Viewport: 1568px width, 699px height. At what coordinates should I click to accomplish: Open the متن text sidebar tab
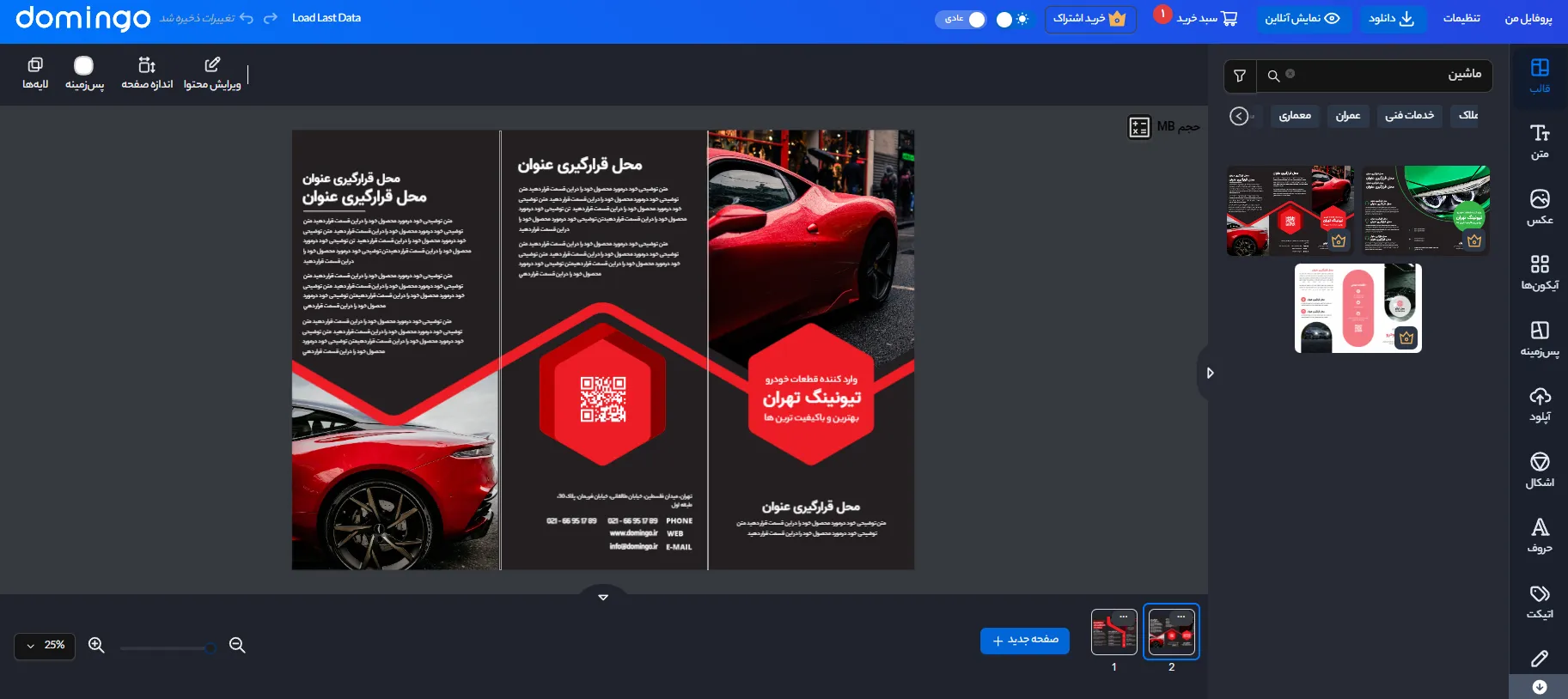pyautogui.click(x=1539, y=142)
